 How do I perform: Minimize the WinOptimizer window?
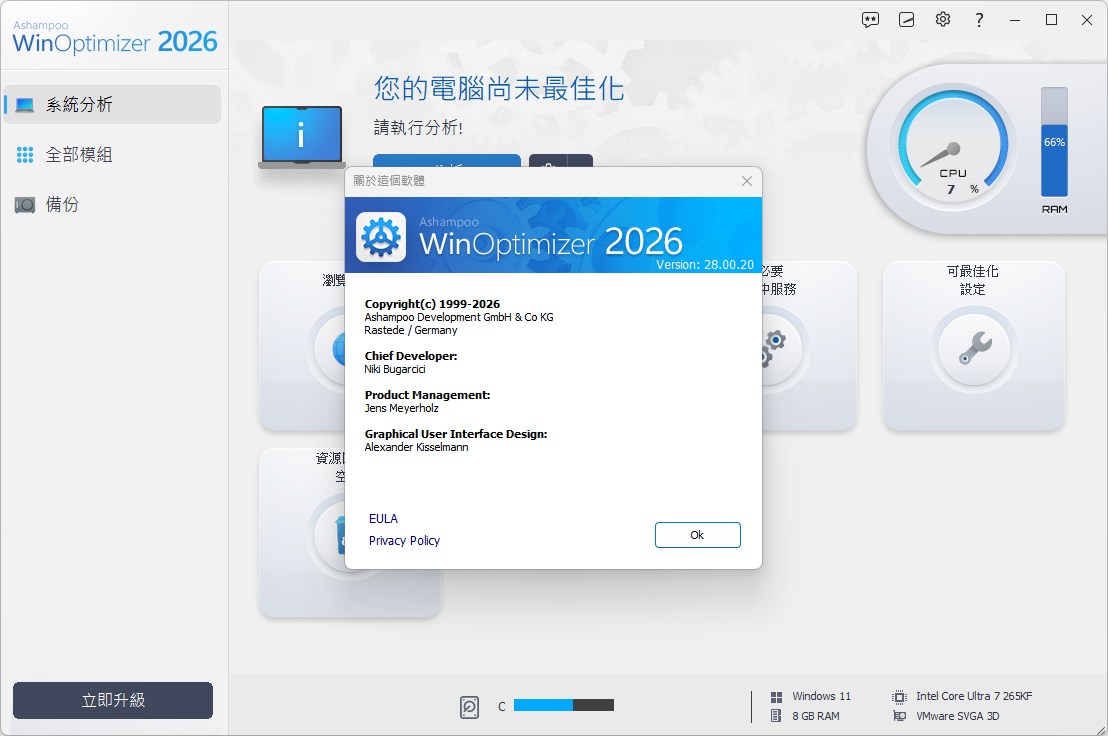1015,20
